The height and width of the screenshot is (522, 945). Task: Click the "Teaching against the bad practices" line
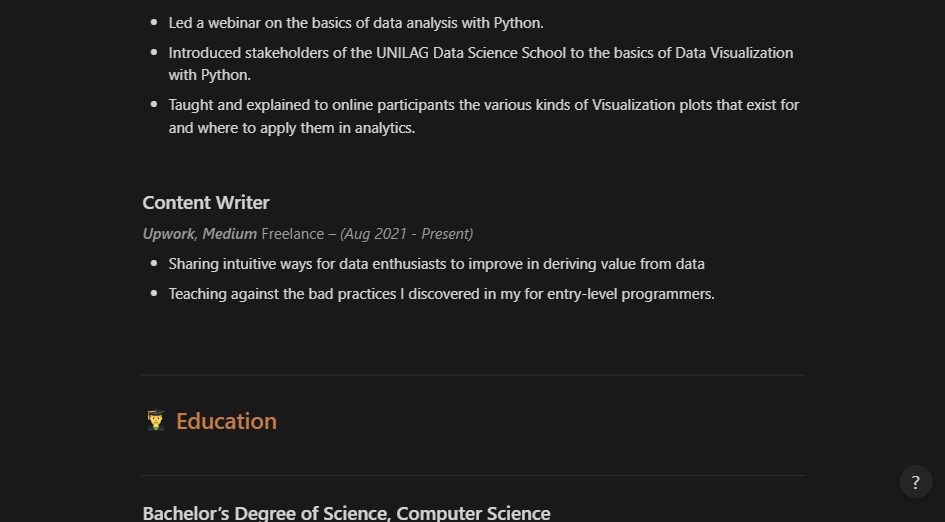tap(441, 294)
